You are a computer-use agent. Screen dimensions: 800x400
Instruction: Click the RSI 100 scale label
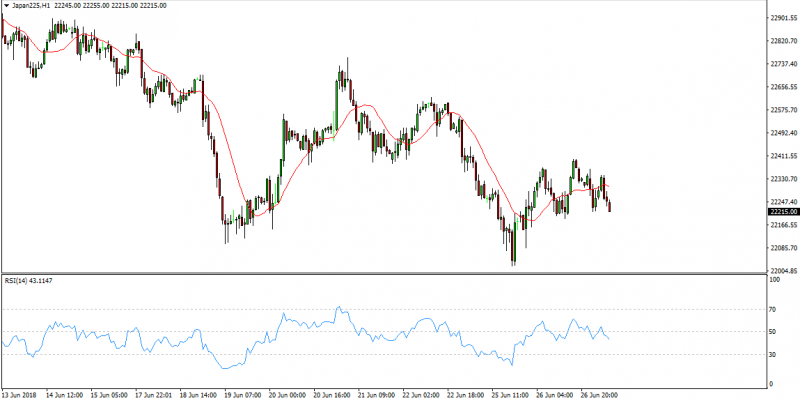click(775, 281)
